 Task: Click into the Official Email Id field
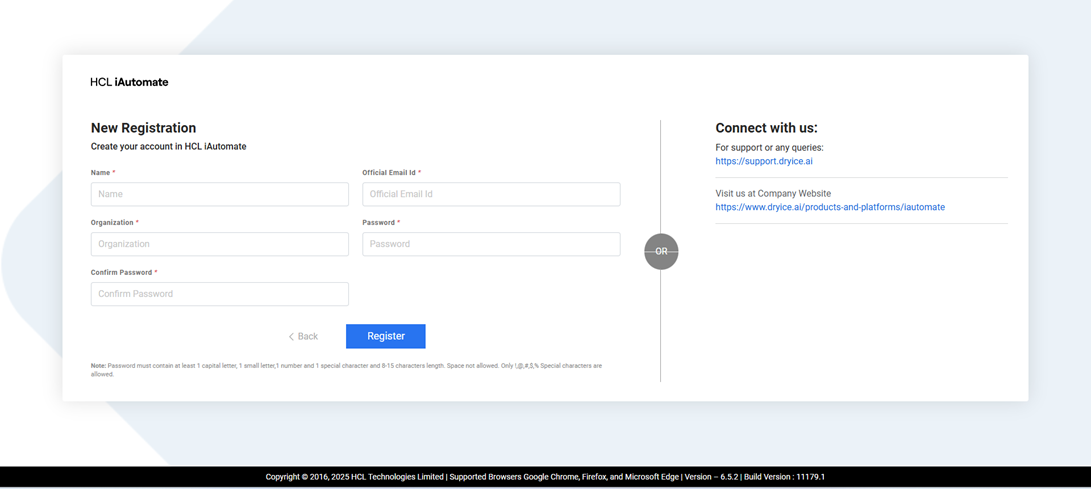click(490, 194)
